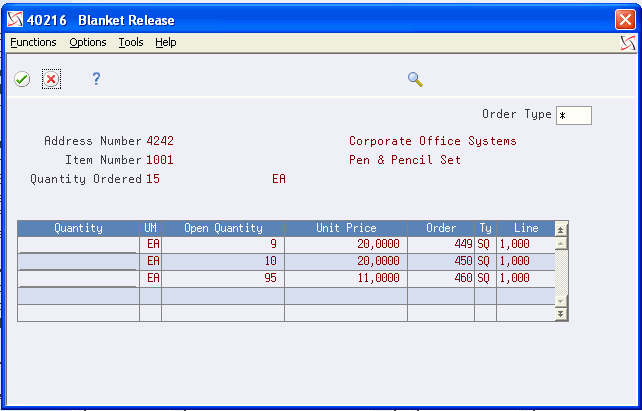642x411 pixels.
Task: Jump to top with the grid's page-up arrow
Action: coord(561,230)
